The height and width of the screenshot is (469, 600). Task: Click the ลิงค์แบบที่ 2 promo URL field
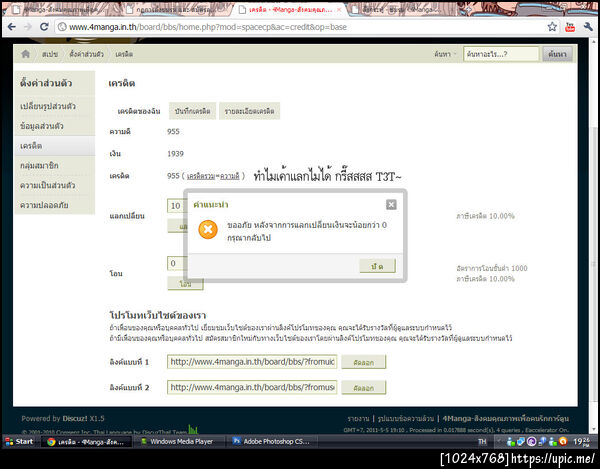[252, 388]
